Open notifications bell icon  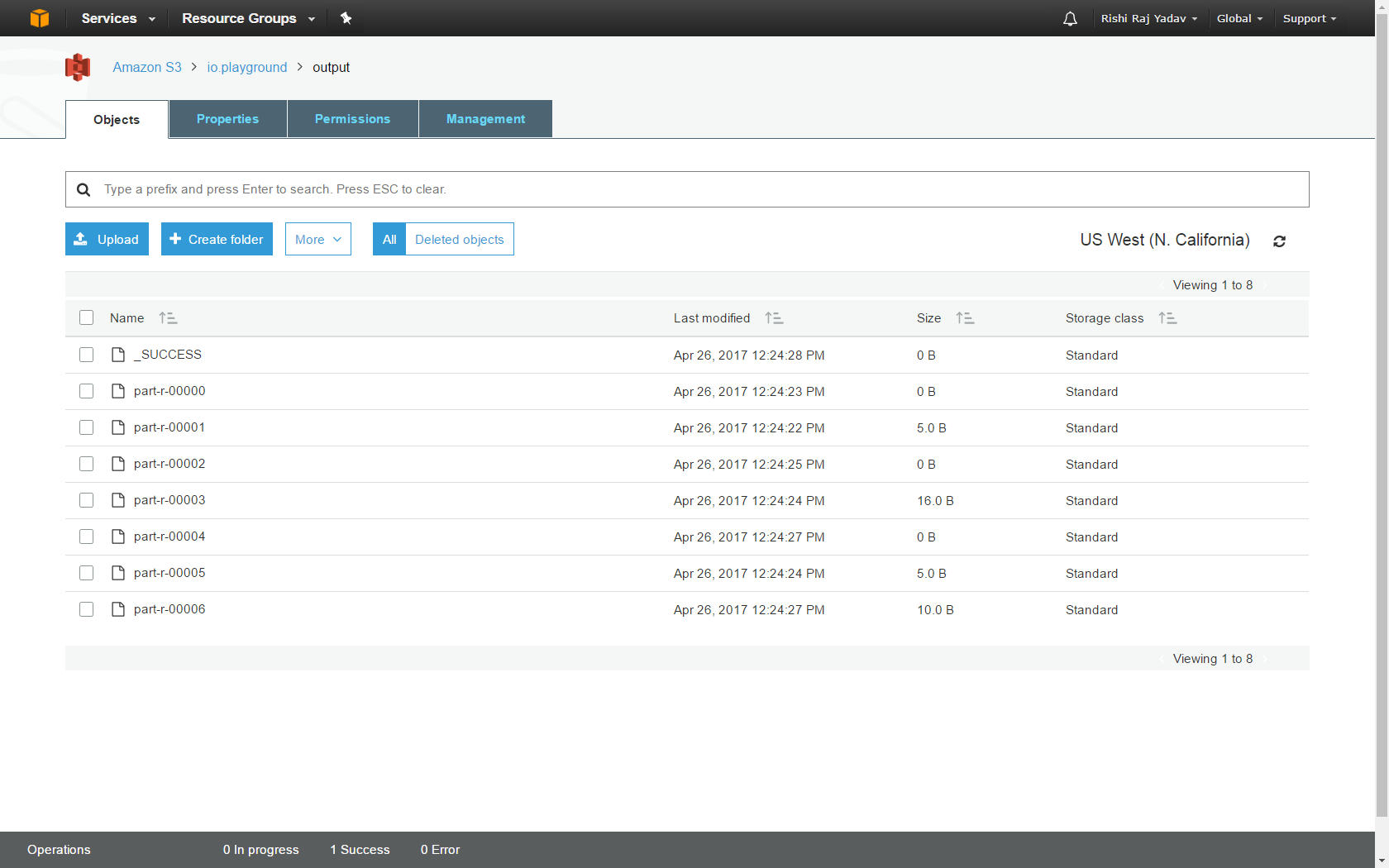click(x=1070, y=18)
